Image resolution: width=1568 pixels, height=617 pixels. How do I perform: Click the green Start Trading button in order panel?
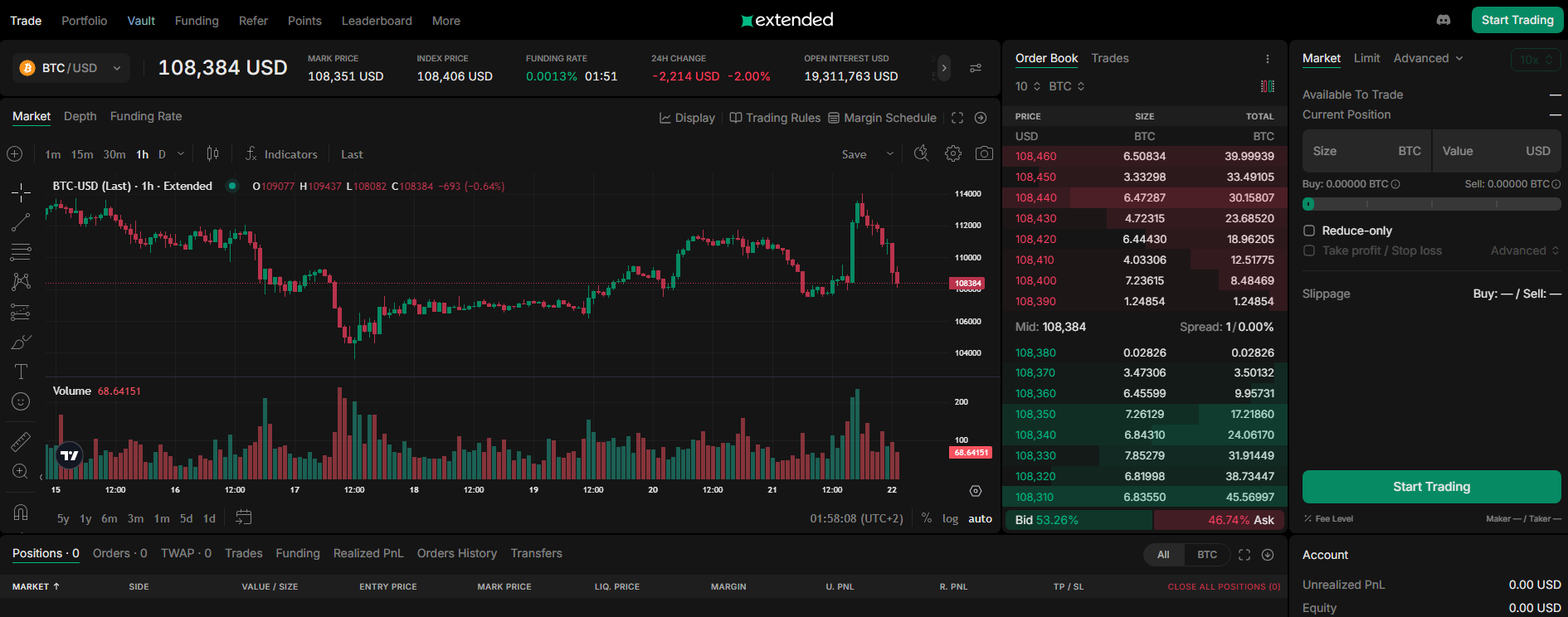(1431, 487)
